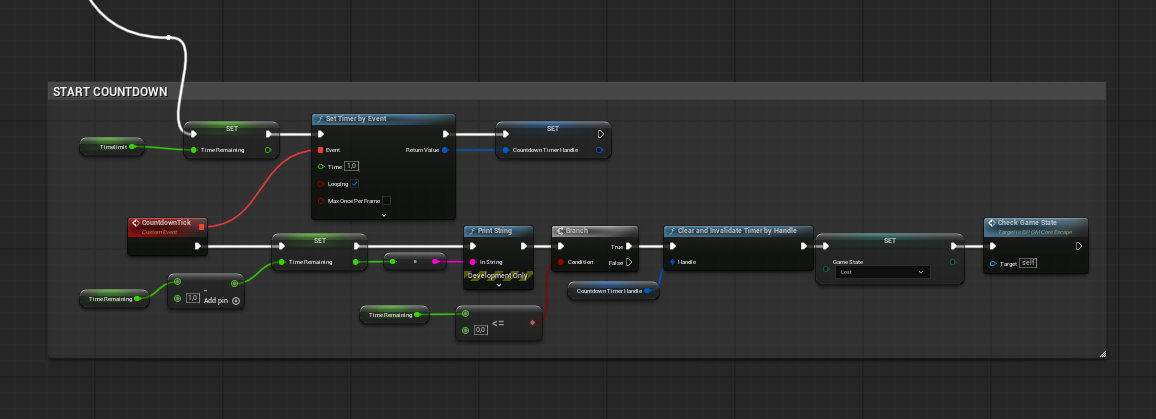Click the Looping boolean input pin
This screenshot has width=1156, height=419.
(x=321, y=184)
